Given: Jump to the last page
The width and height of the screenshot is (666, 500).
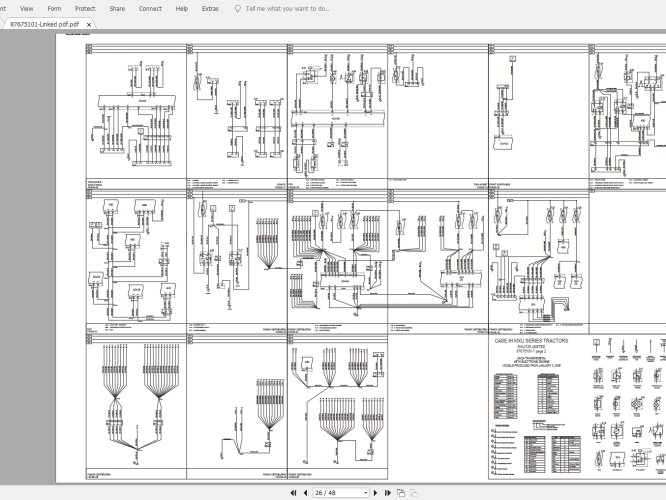Looking at the screenshot, I should click(387, 492).
